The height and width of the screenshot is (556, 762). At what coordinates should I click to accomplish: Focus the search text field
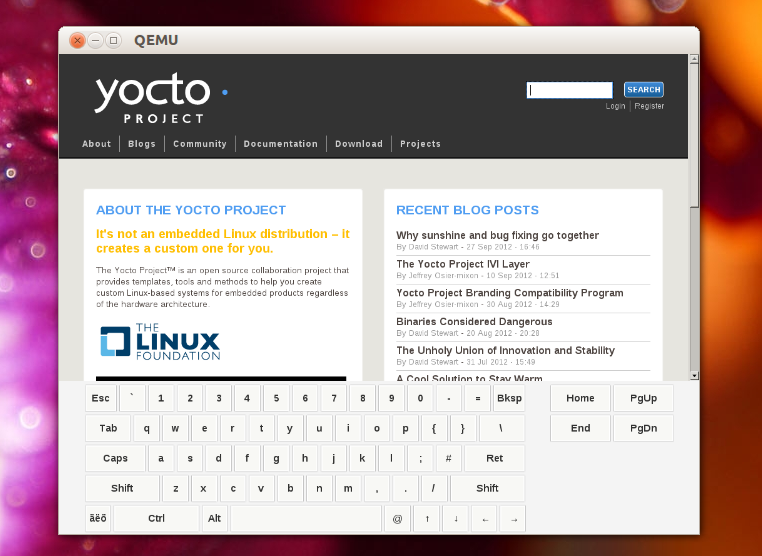569,90
